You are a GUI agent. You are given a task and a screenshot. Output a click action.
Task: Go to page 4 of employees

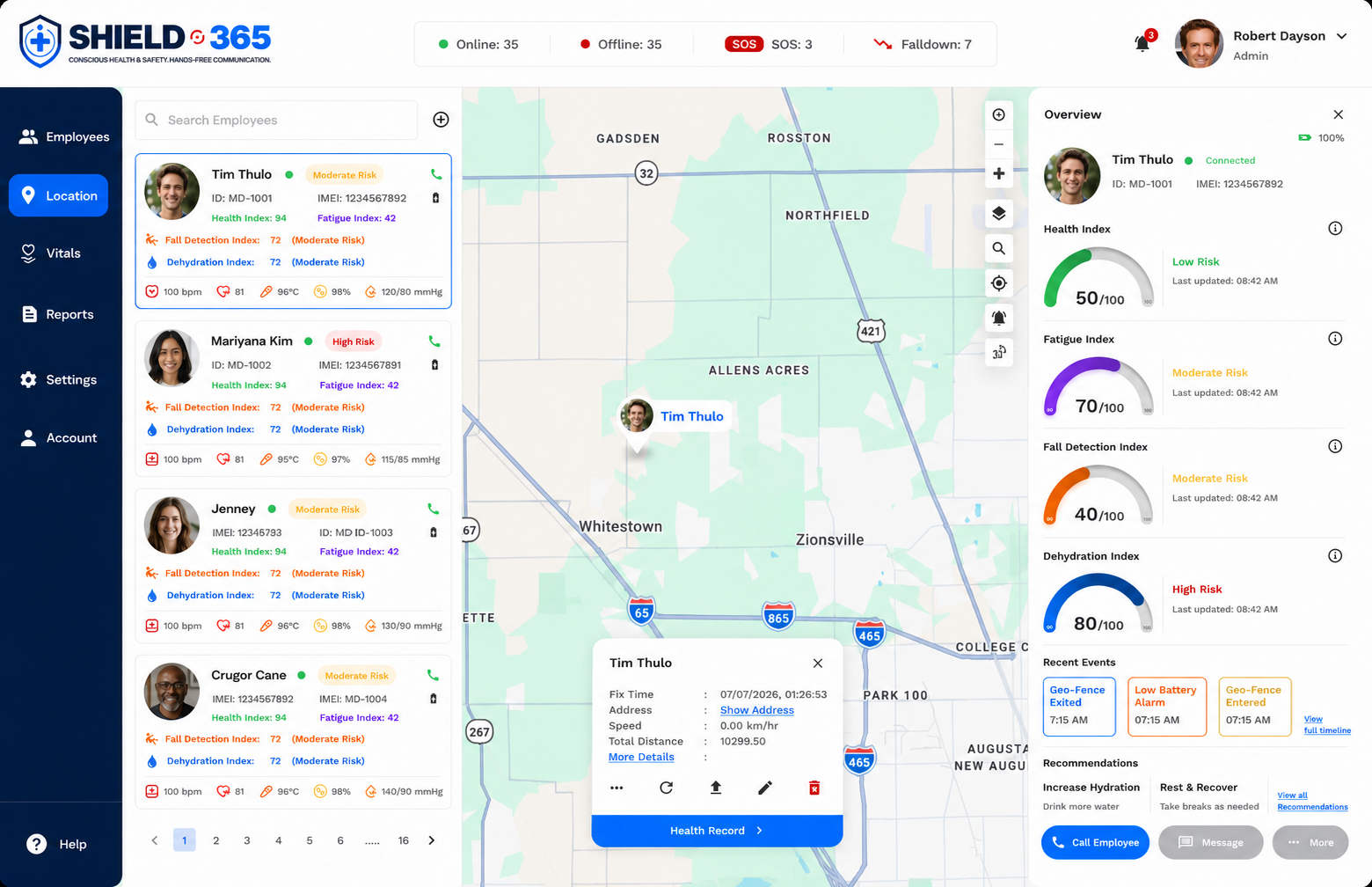click(x=278, y=840)
